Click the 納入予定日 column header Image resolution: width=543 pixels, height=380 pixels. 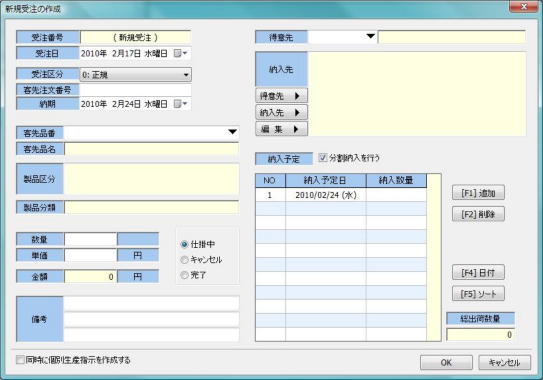point(326,180)
